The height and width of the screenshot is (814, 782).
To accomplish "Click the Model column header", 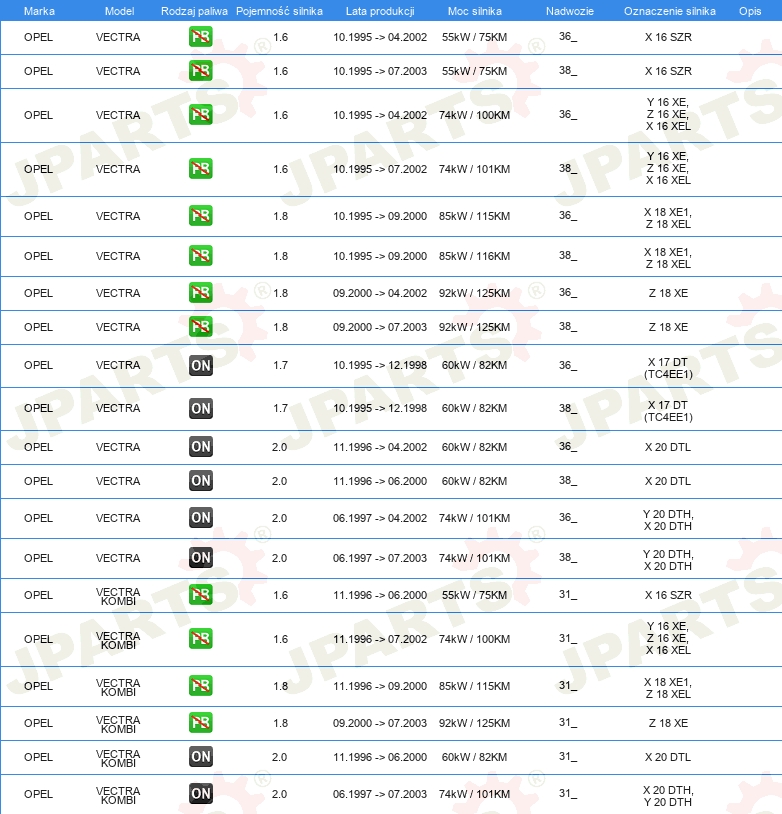I will [x=119, y=11].
